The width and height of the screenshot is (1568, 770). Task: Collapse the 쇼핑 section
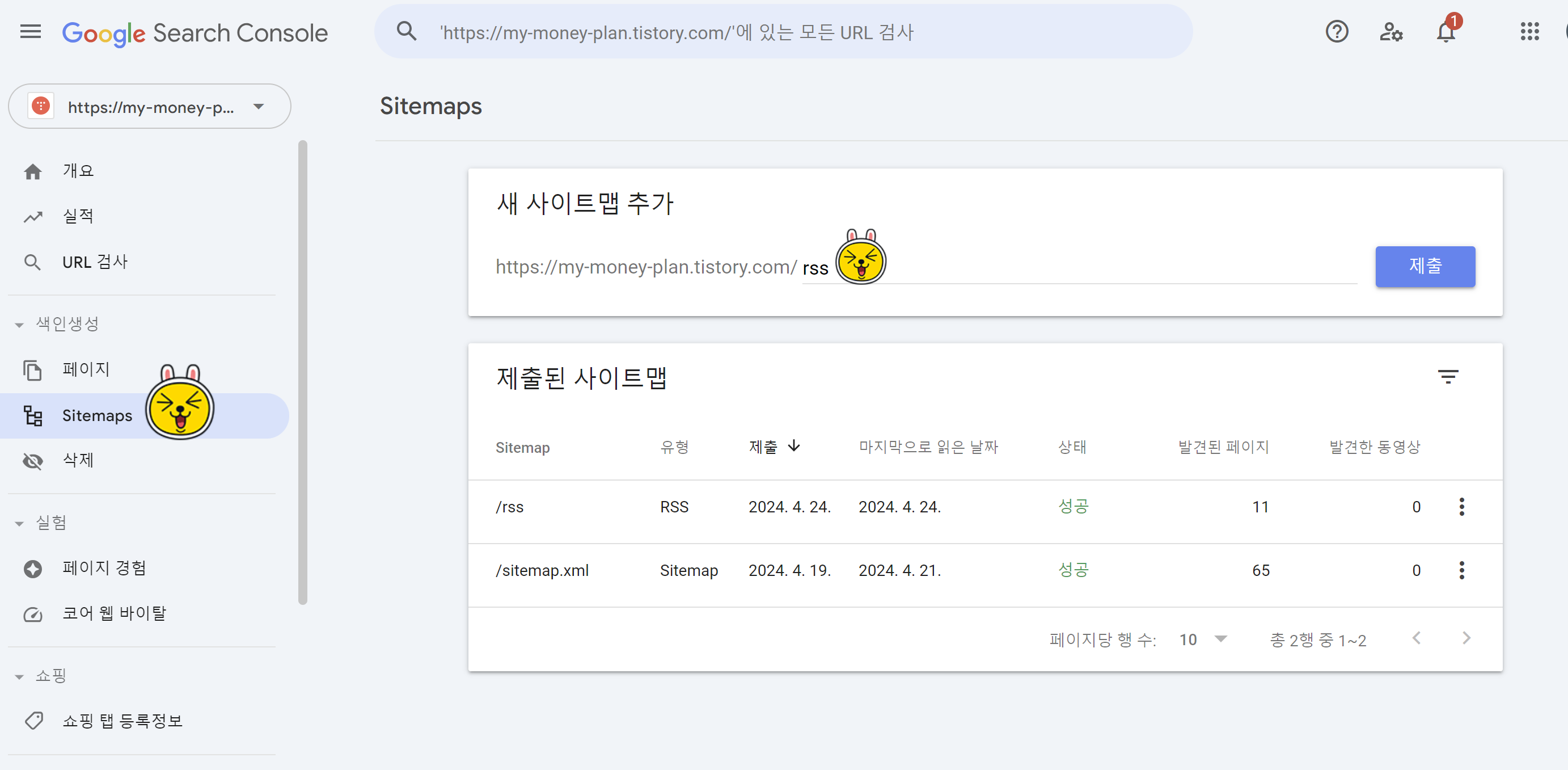point(19,676)
